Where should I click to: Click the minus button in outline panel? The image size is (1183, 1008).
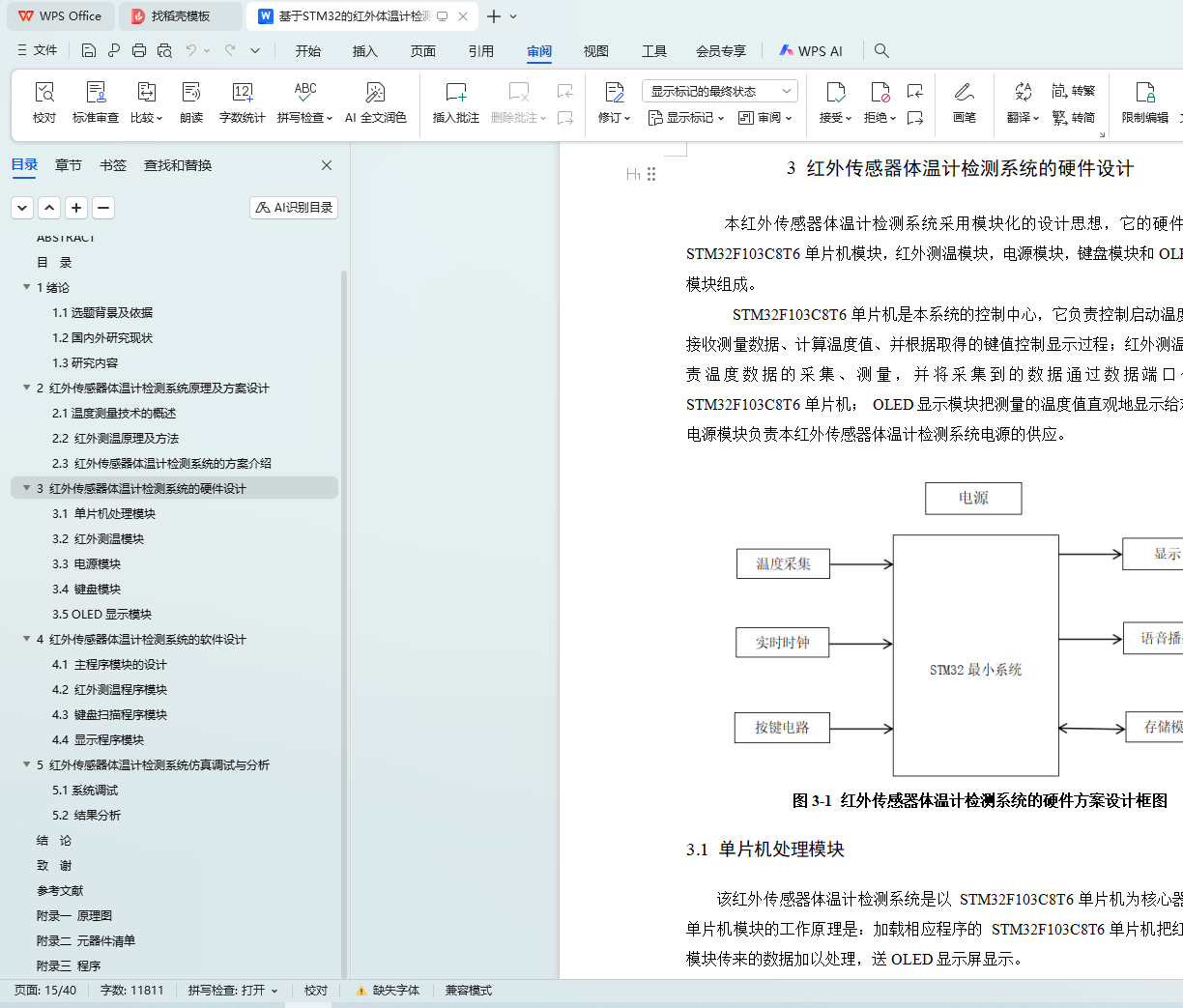103,207
